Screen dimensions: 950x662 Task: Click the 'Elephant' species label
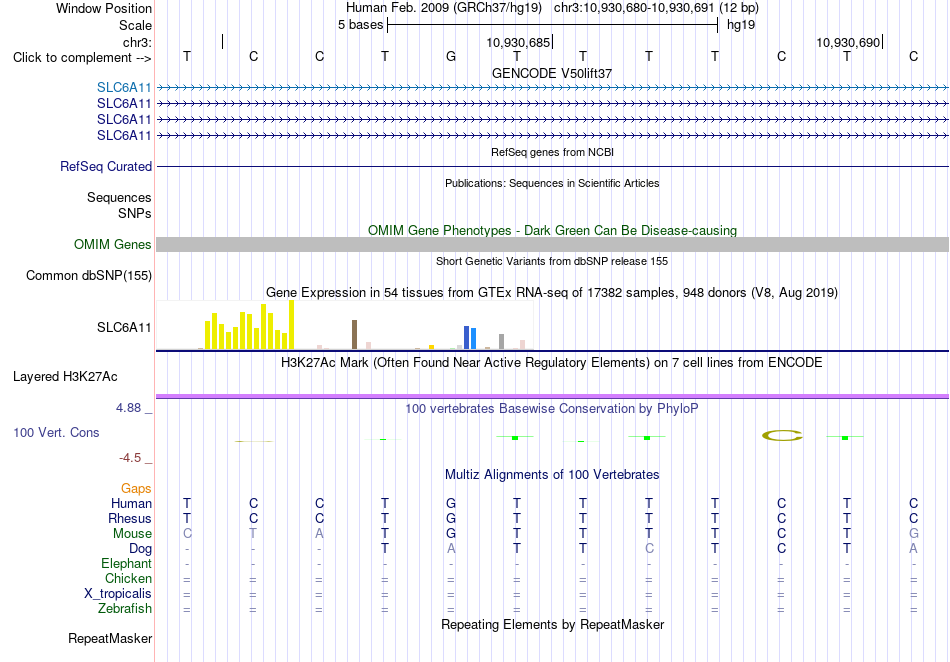point(126,563)
